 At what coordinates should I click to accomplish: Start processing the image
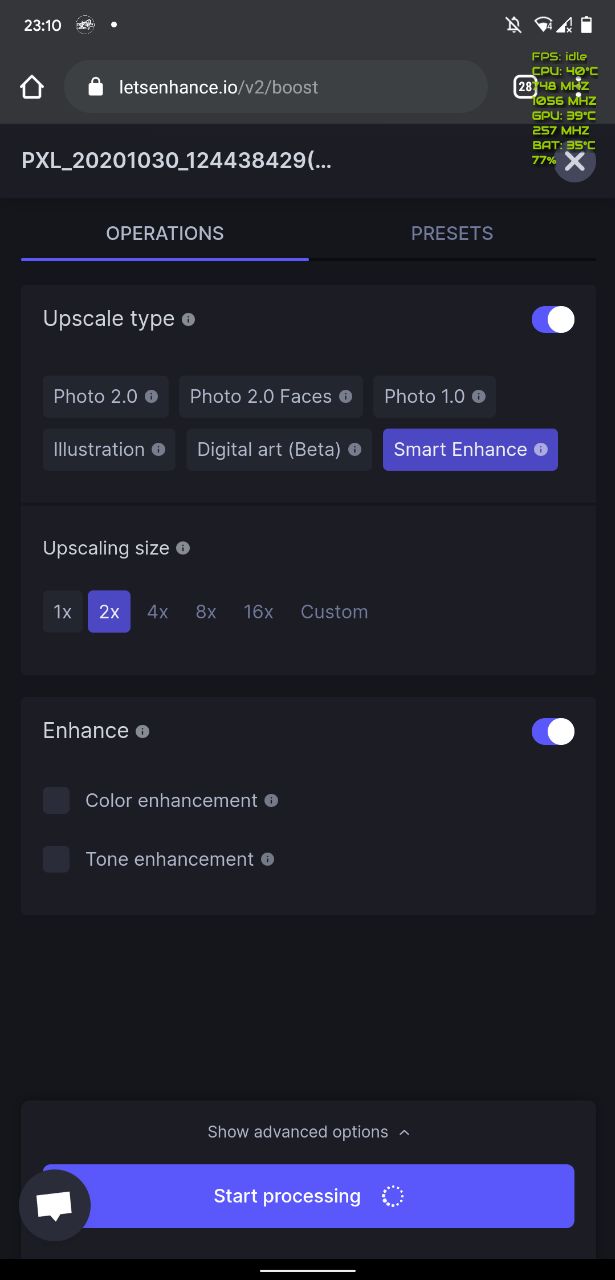coord(308,1196)
